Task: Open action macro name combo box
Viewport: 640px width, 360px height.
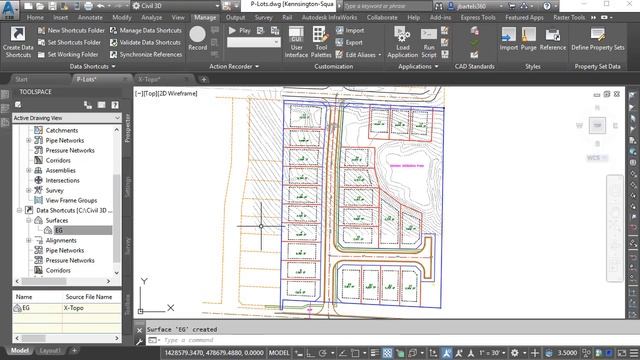Action: pyautogui.click(x=253, y=42)
